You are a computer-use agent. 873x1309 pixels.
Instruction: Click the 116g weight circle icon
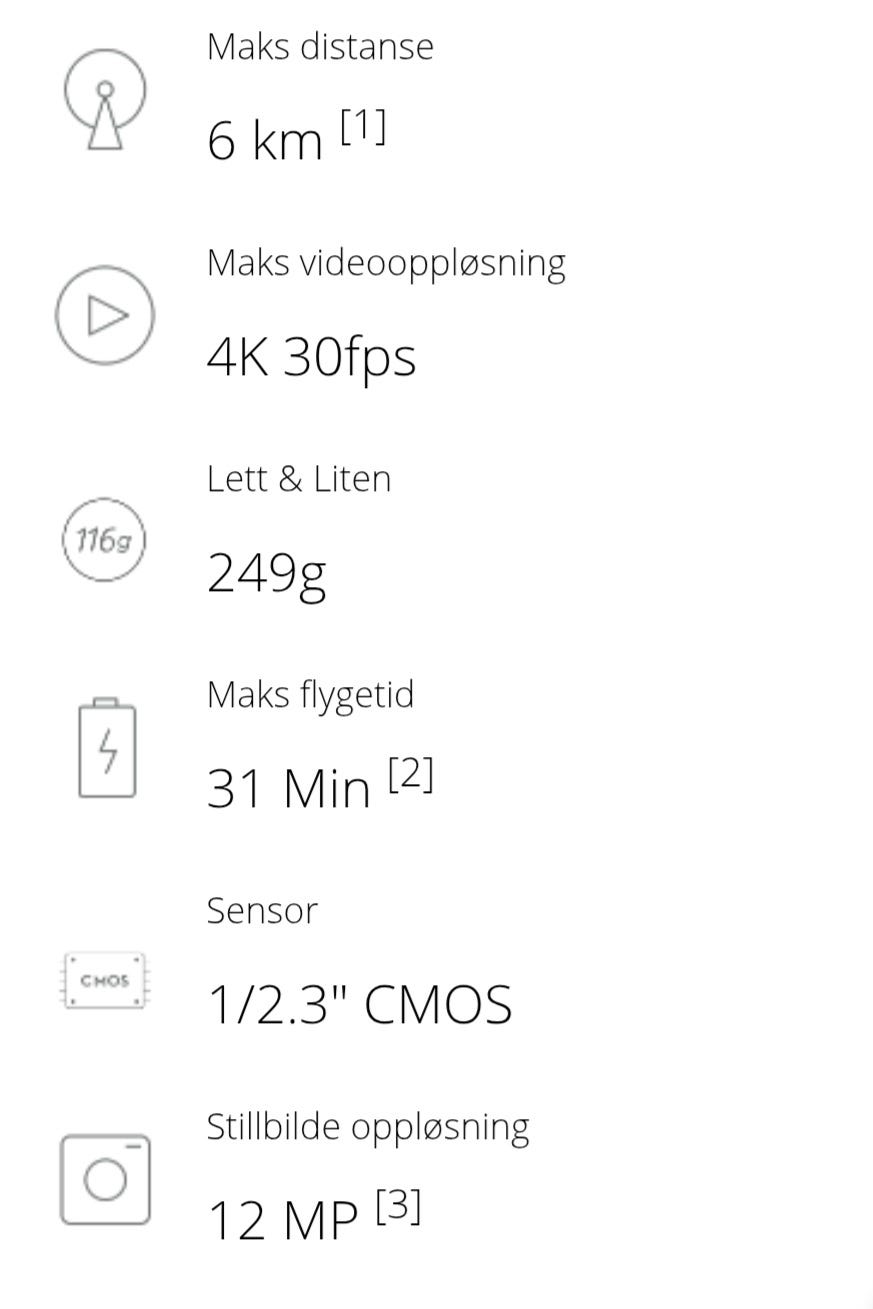tap(105, 540)
